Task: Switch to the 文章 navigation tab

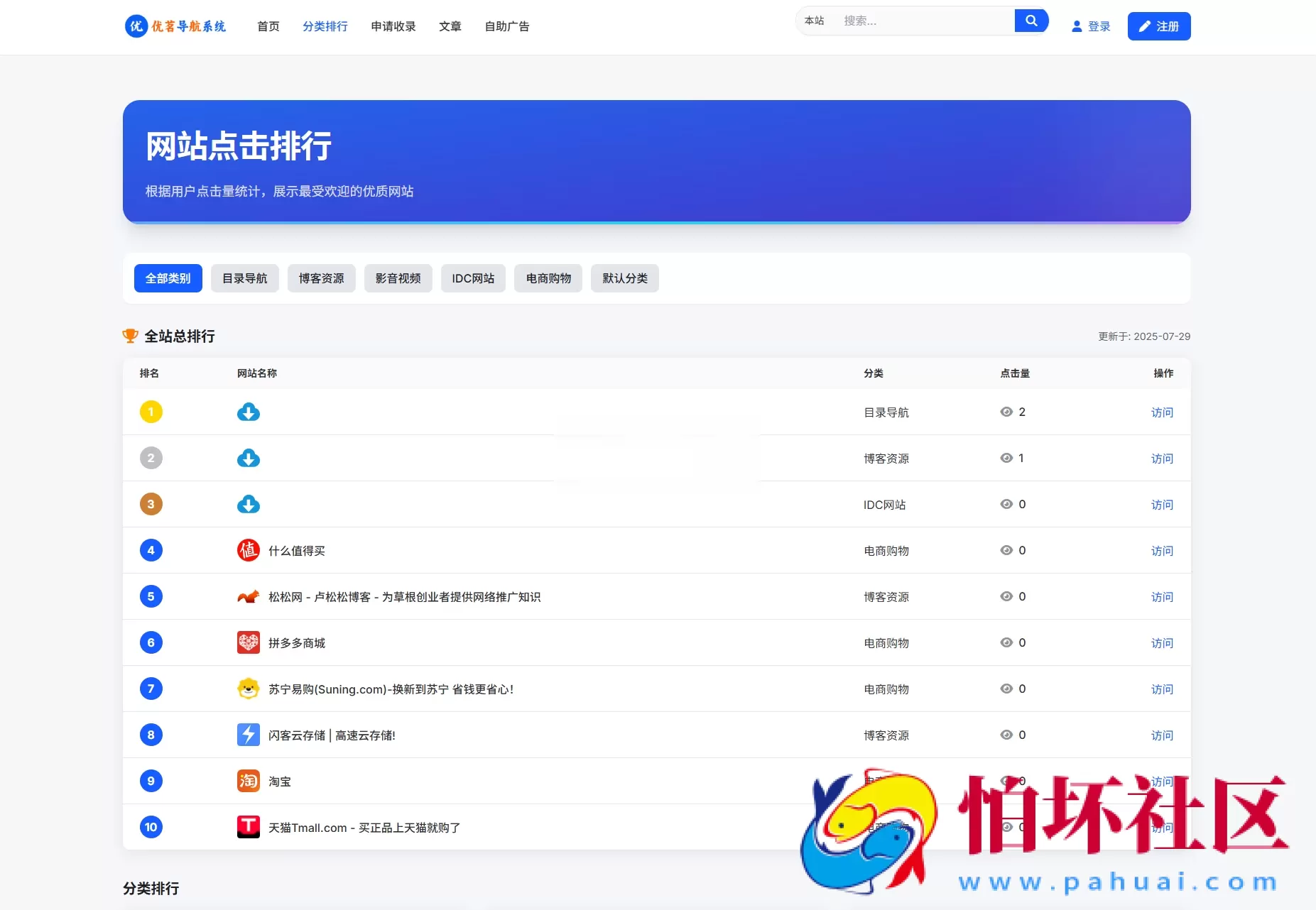Action: tap(450, 26)
